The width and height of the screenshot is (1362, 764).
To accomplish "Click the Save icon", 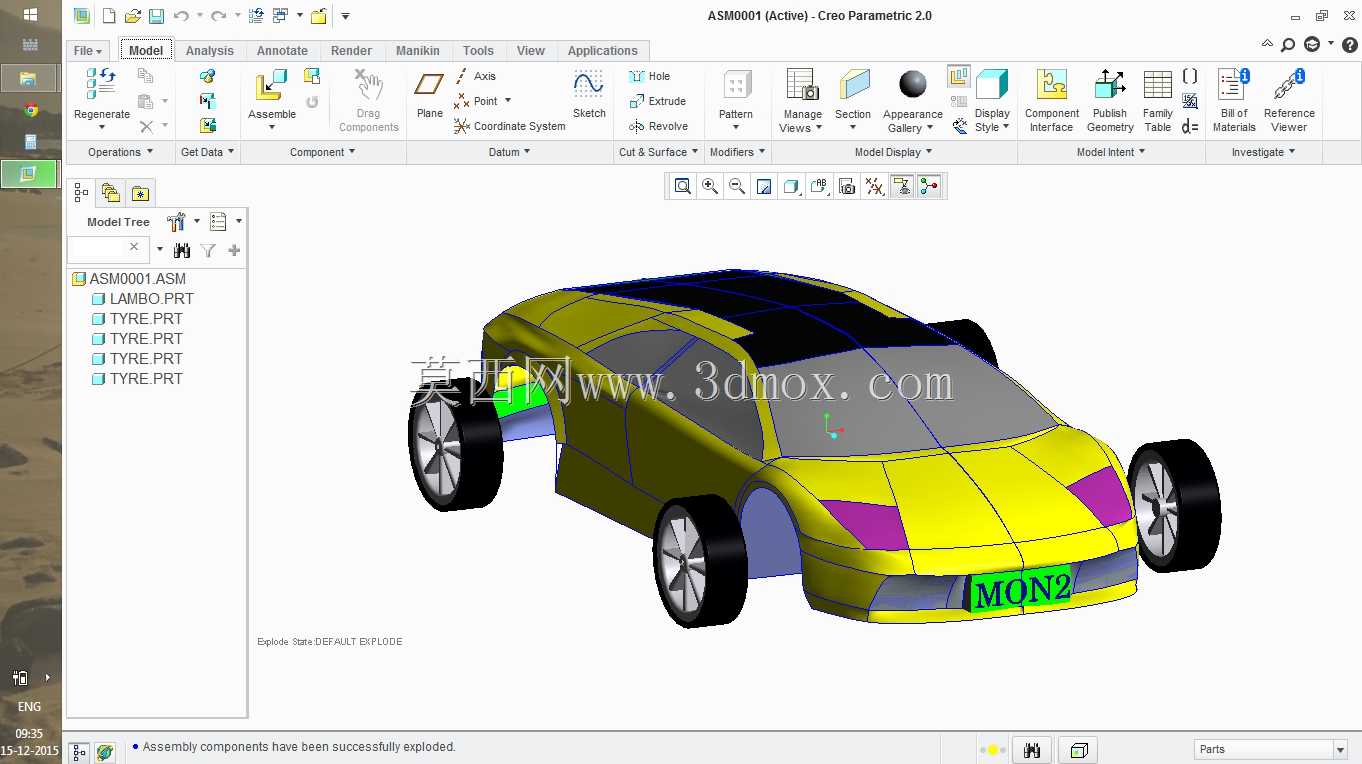I will (x=156, y=16).
